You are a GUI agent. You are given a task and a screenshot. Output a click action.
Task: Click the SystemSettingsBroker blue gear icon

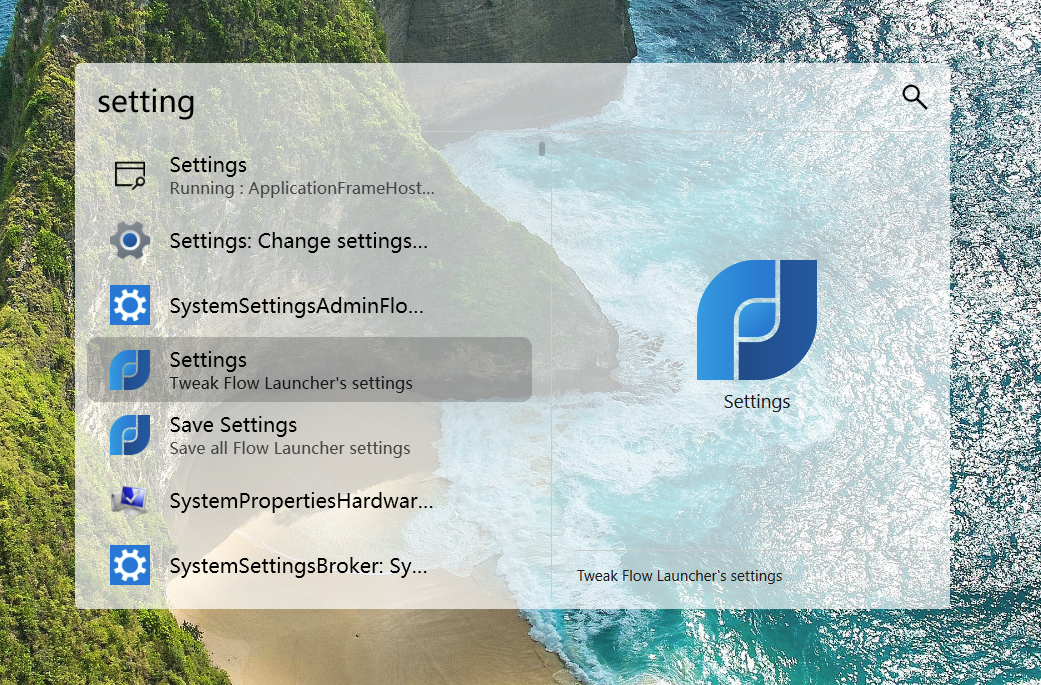(x=129, y=565)
